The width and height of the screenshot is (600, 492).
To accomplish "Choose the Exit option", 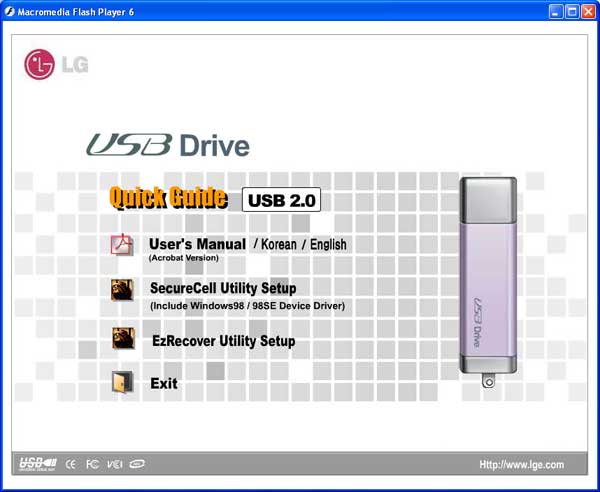I will click(x=164, y=383).
